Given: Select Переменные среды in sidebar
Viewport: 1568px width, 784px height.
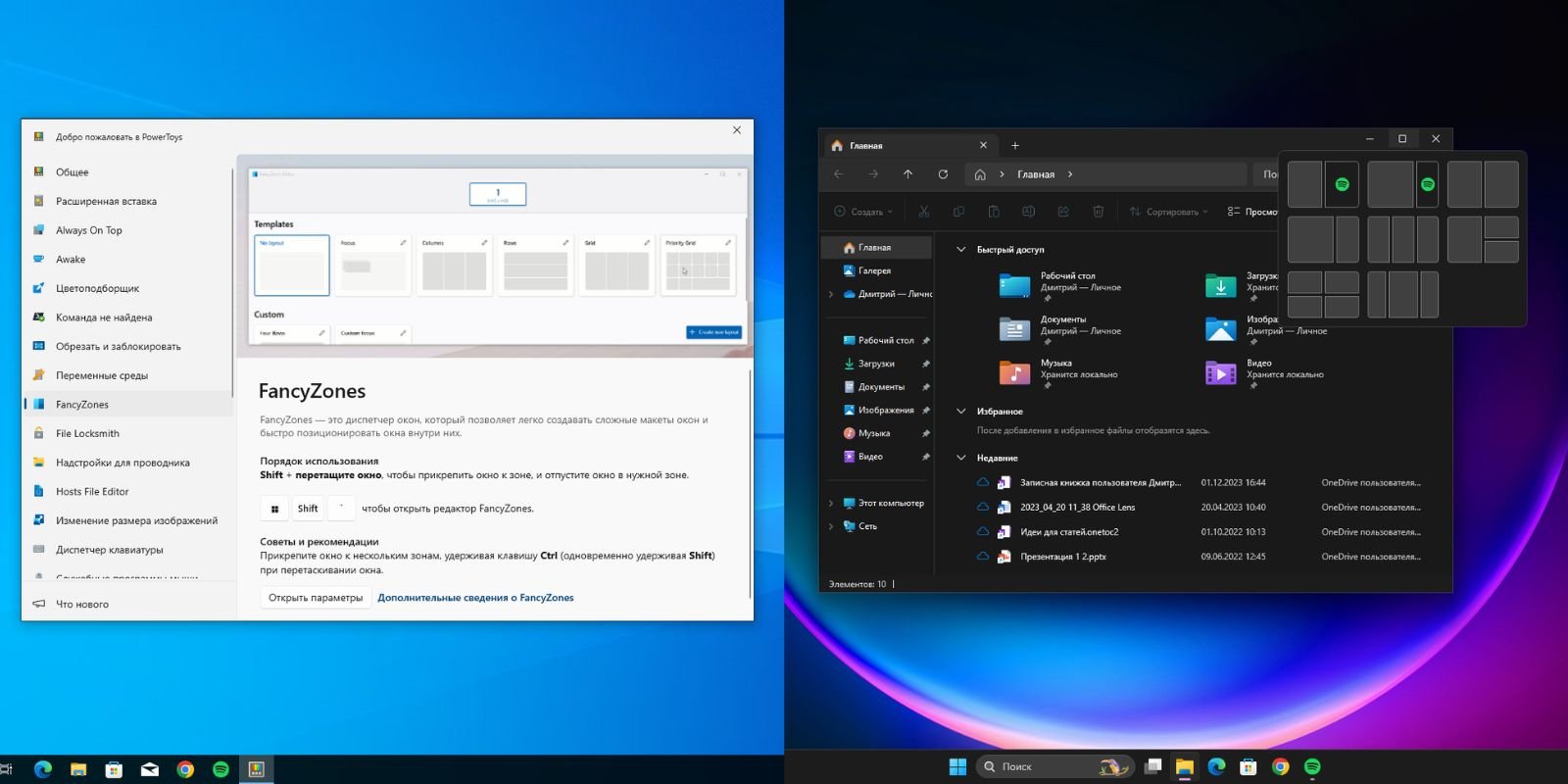Looking at the screenshot, I should [128, 375].
